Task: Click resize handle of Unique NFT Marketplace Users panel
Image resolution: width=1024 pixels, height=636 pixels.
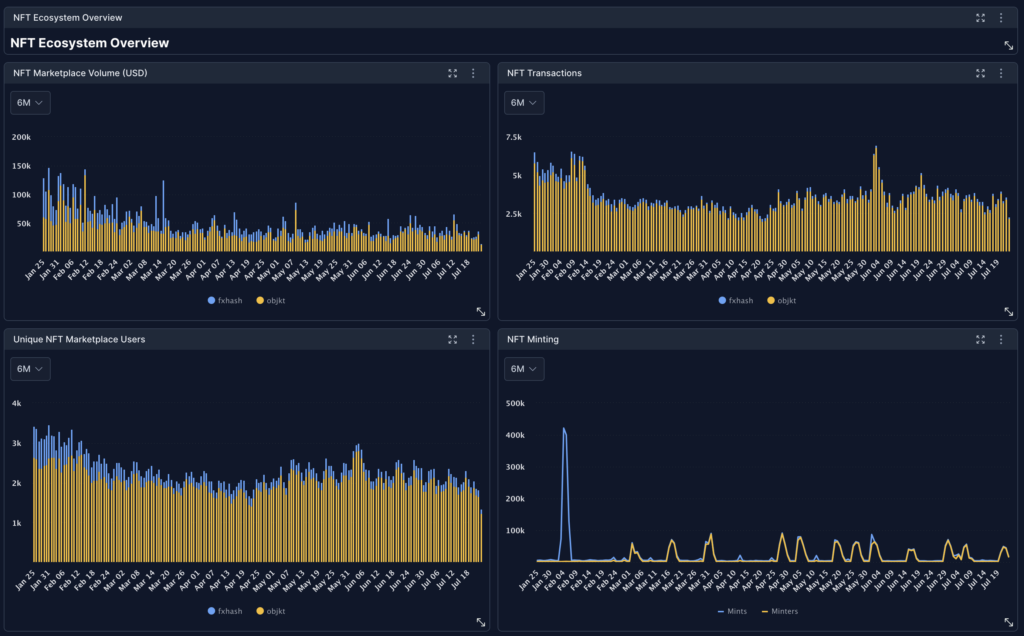Action: coord(481,622)
